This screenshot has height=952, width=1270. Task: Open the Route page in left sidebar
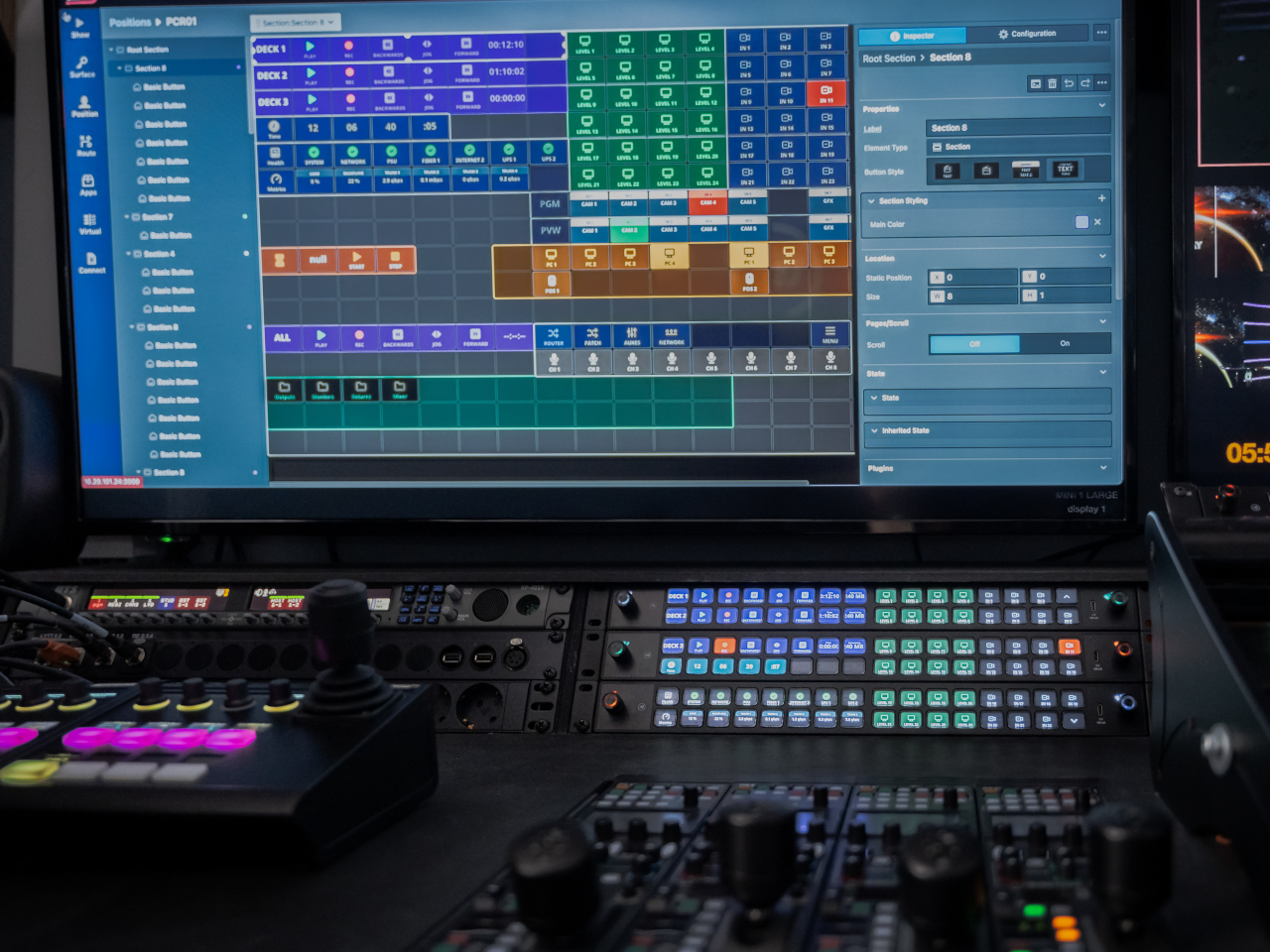coord(86,145)
